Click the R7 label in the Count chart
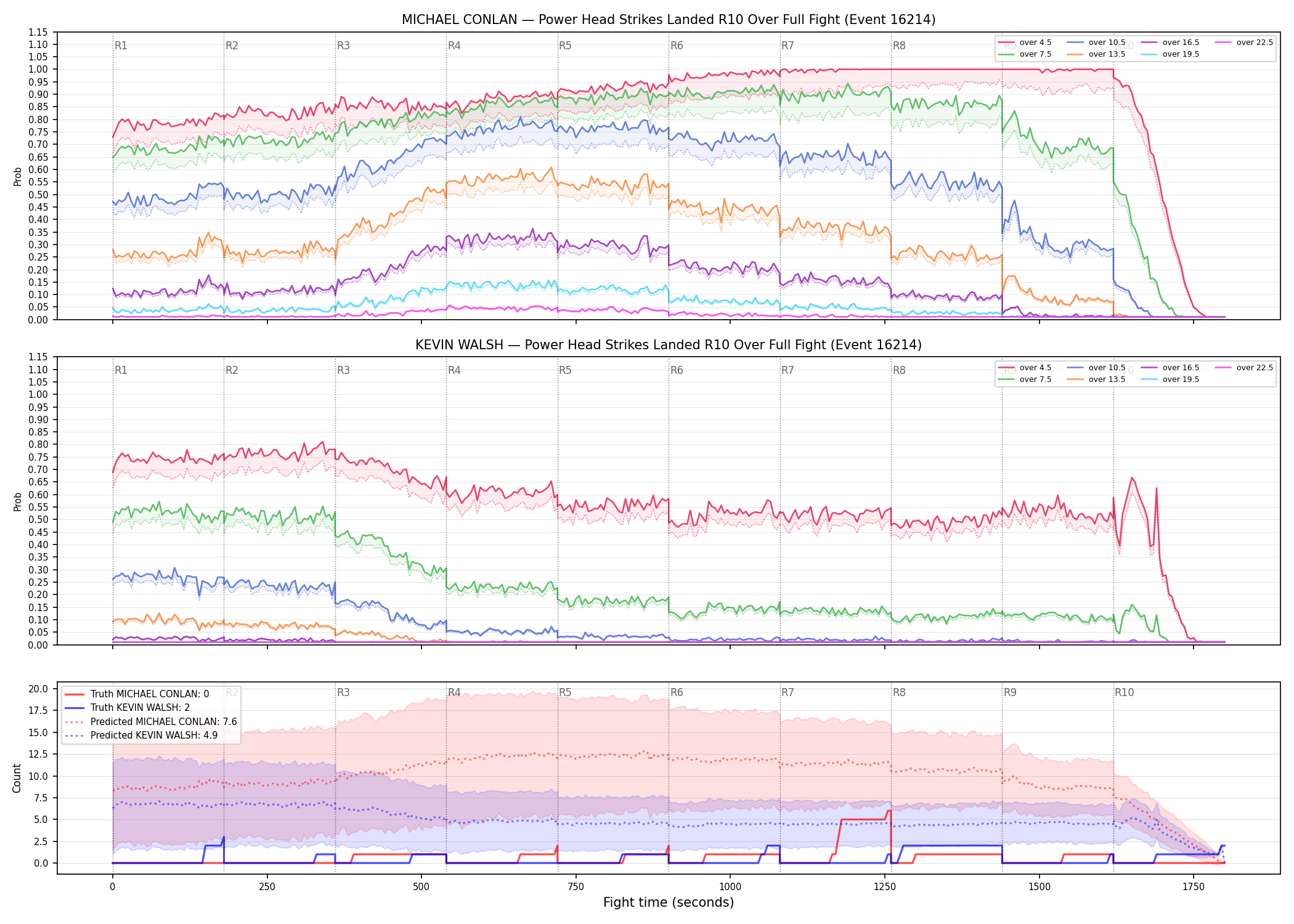This screenshot has height=924, width=1294. (787, 692)
